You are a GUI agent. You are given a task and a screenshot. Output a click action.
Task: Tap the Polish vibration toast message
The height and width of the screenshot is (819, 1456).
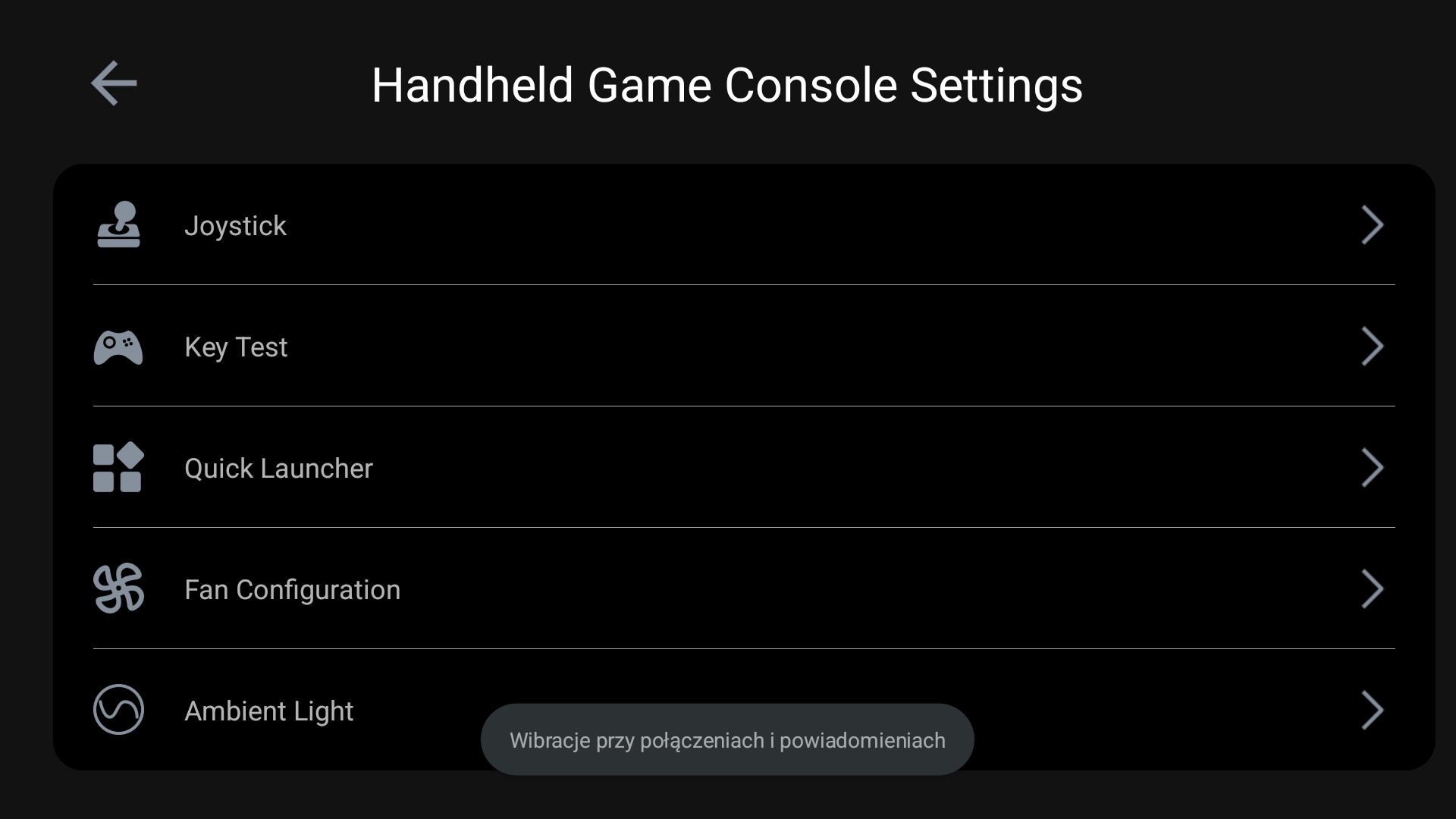pyautogui.click(x=727, y=740)
